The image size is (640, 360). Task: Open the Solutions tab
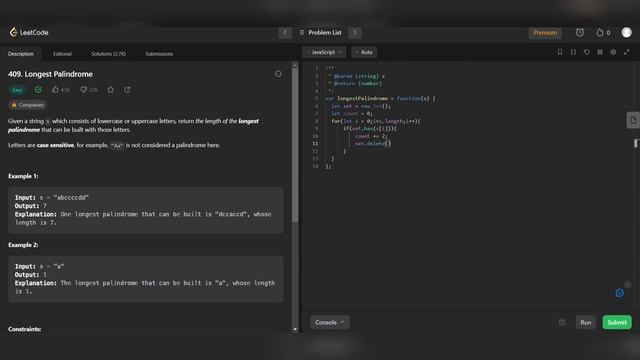[108, 54]
